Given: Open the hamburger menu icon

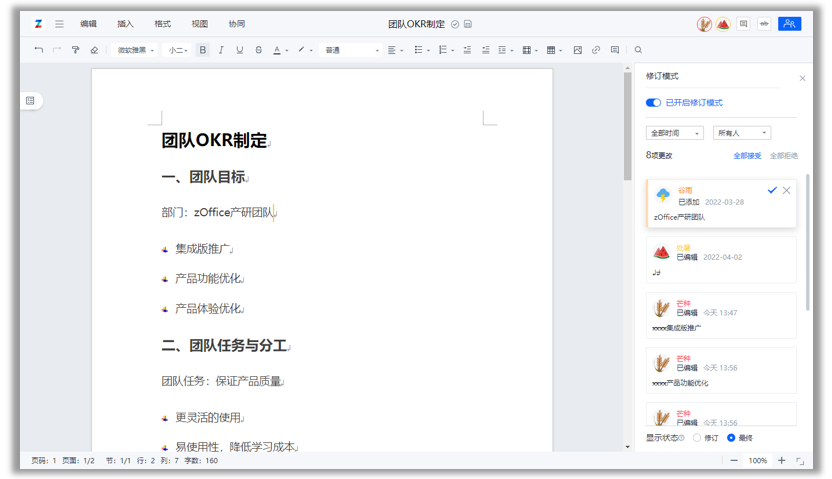Looking at the screenshot, I should 59,24.
